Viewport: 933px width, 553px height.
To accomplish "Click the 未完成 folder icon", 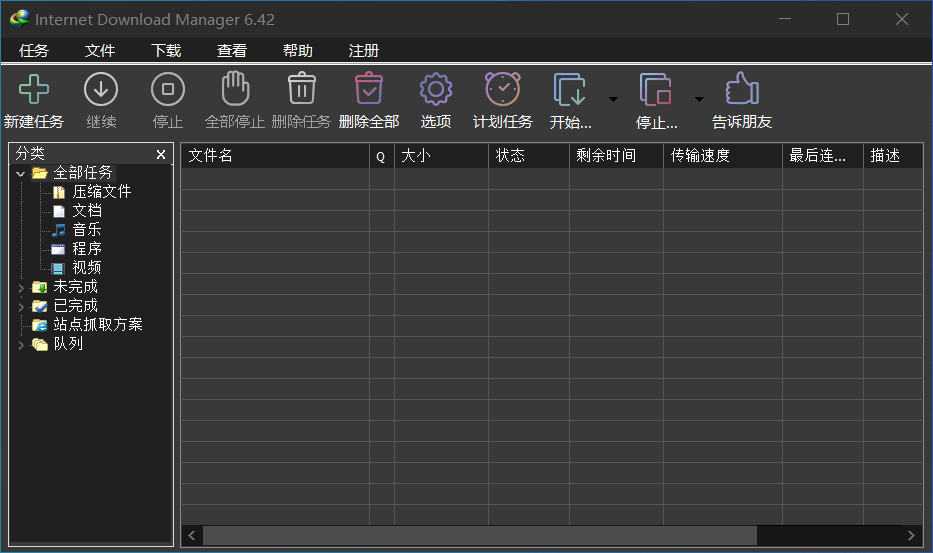I will 40,287.
